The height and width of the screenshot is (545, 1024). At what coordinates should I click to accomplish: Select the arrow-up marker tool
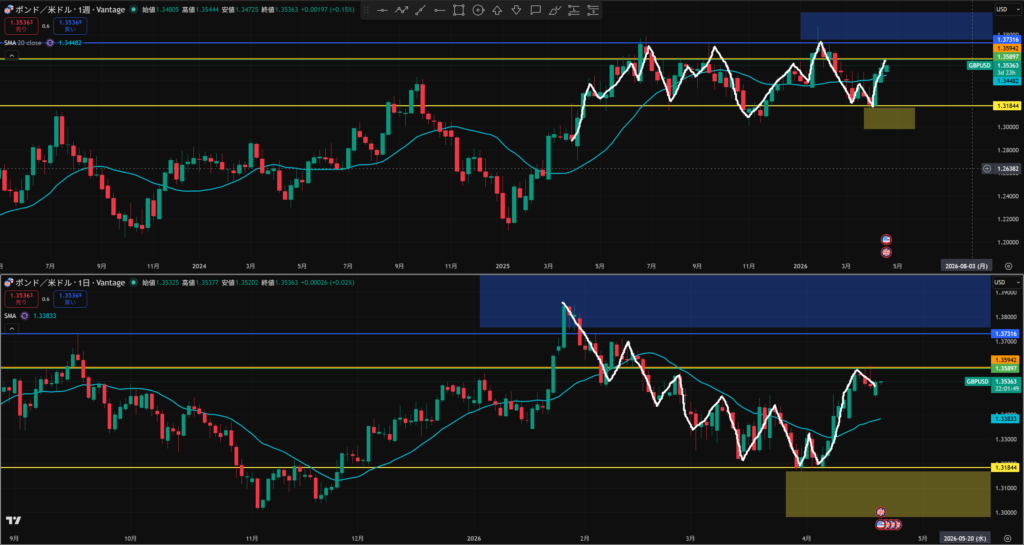pyautogui.click(x=497, y=10)
